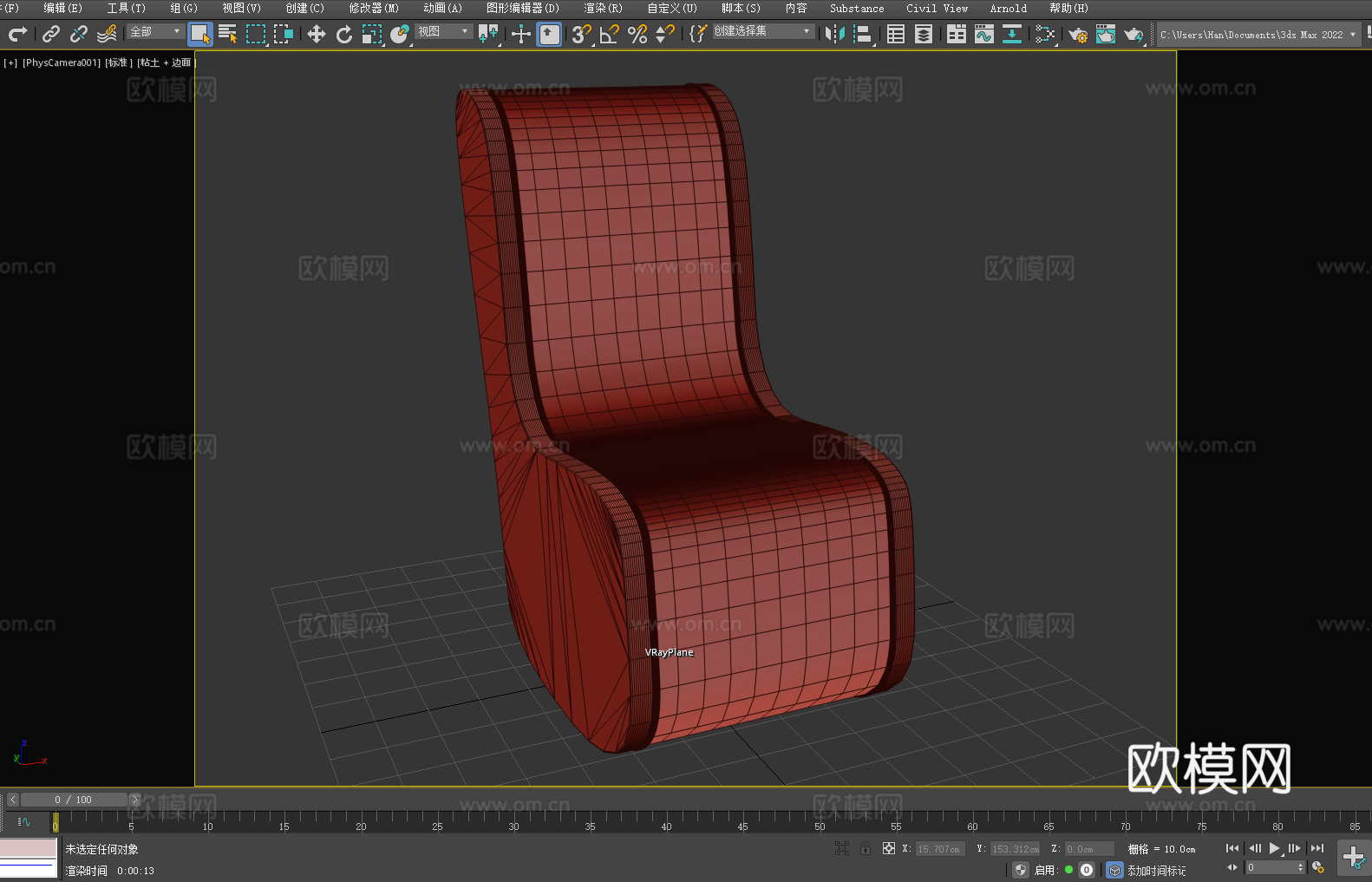Click the Set Key plus button
The width and height of the screenshot is (1372, 882).
[x=1354, y=858]
